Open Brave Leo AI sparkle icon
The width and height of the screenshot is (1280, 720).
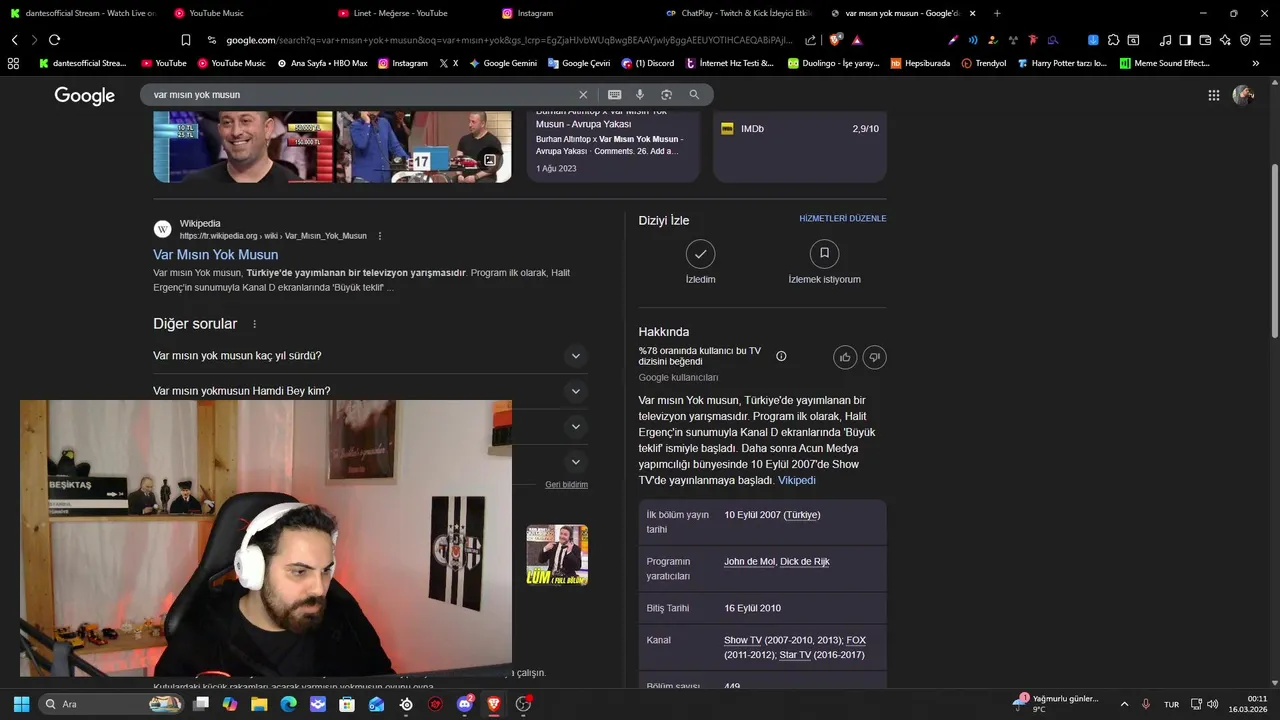[1225, 40]
